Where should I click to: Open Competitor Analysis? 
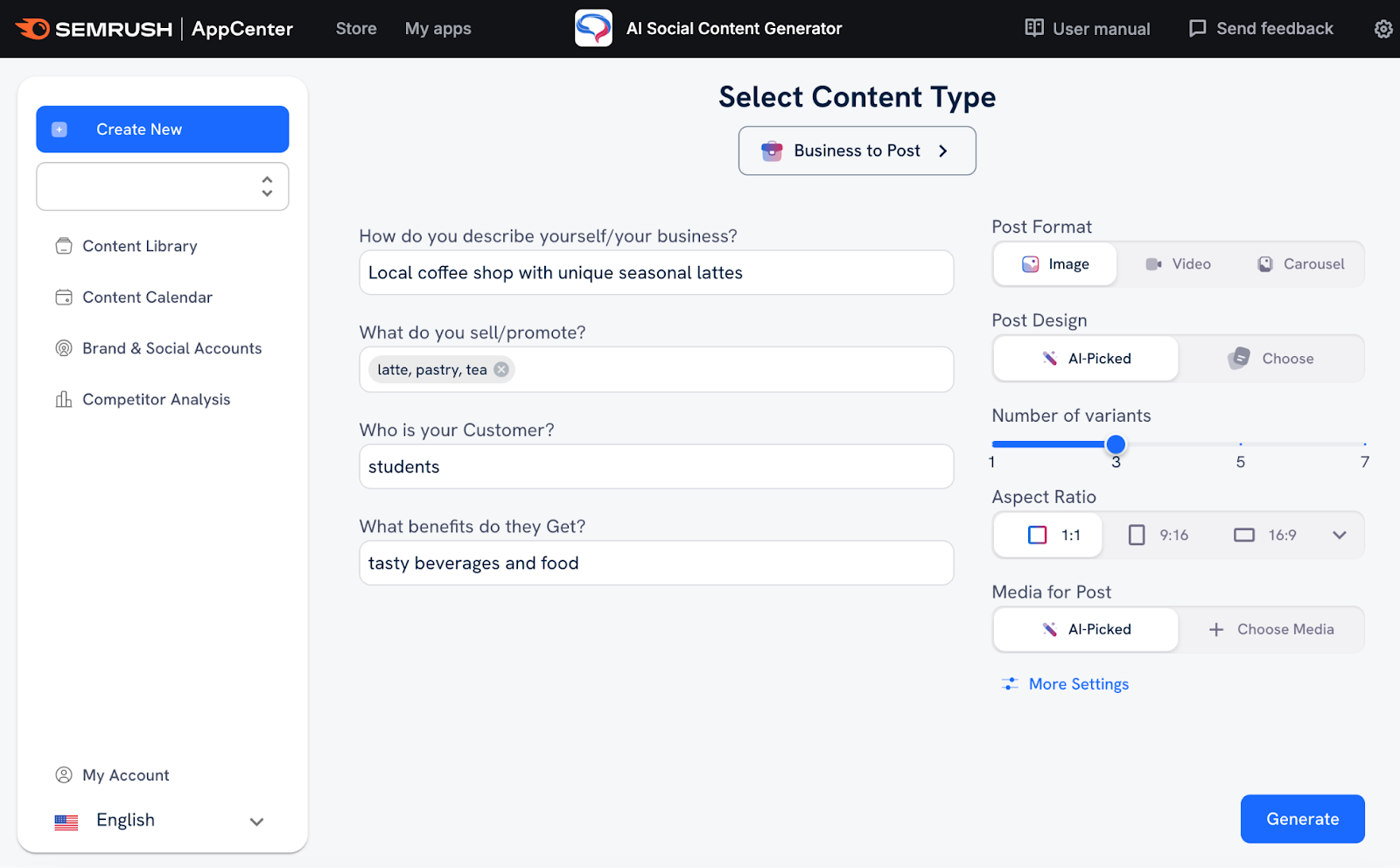coord(156,399)
